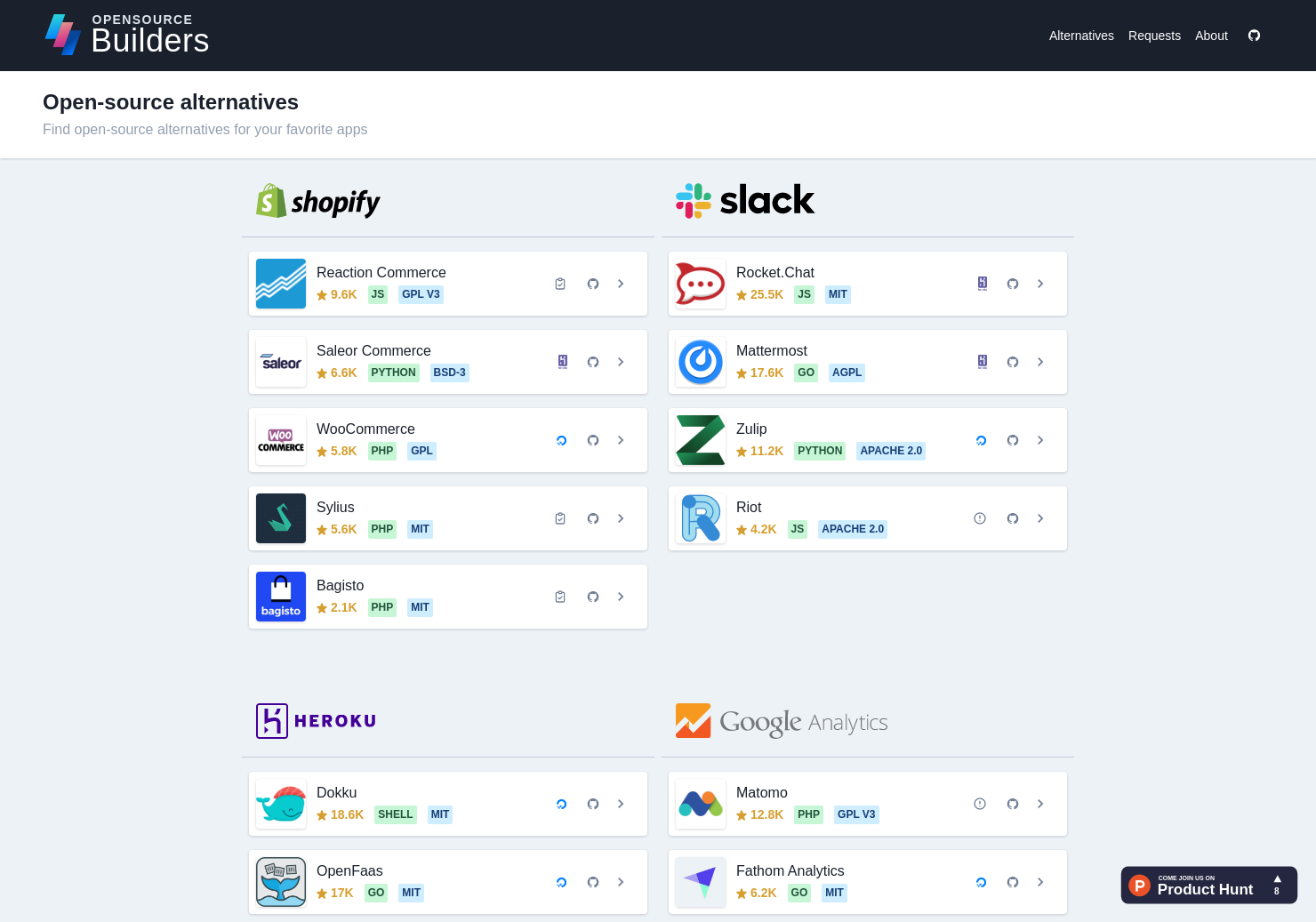Click the Matomo logo thumbnail
The image size is (1316, 922).
coord(701,804)
